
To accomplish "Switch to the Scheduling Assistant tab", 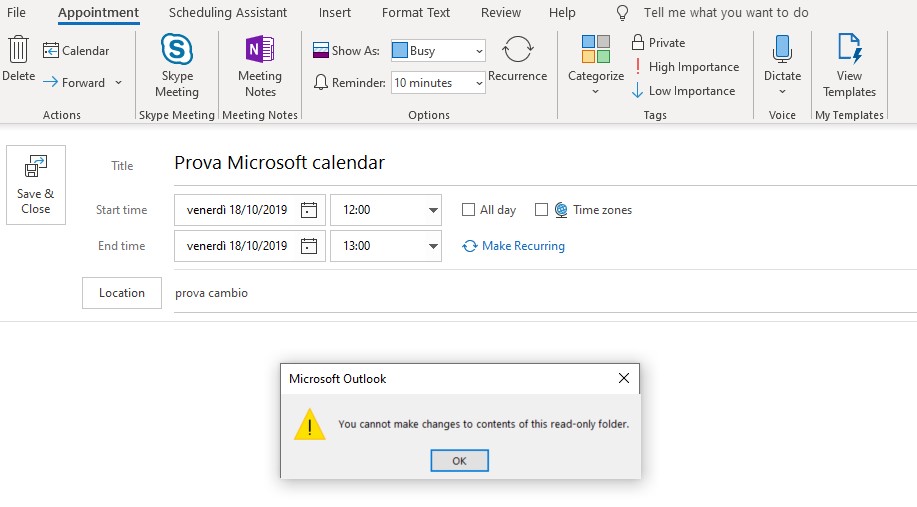I will [x=228, y=13].
